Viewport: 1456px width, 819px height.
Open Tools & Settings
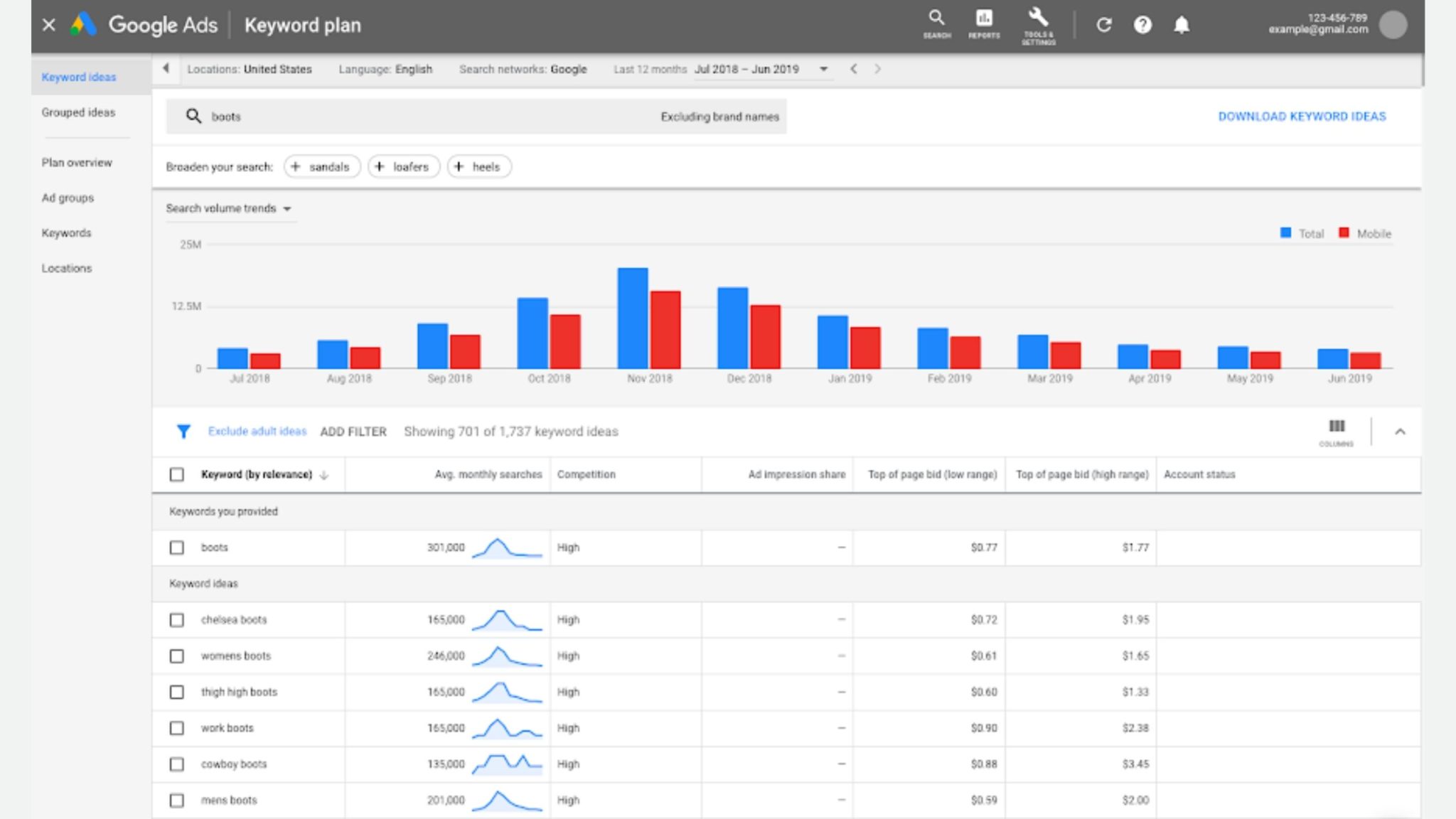click(1037, 20)
